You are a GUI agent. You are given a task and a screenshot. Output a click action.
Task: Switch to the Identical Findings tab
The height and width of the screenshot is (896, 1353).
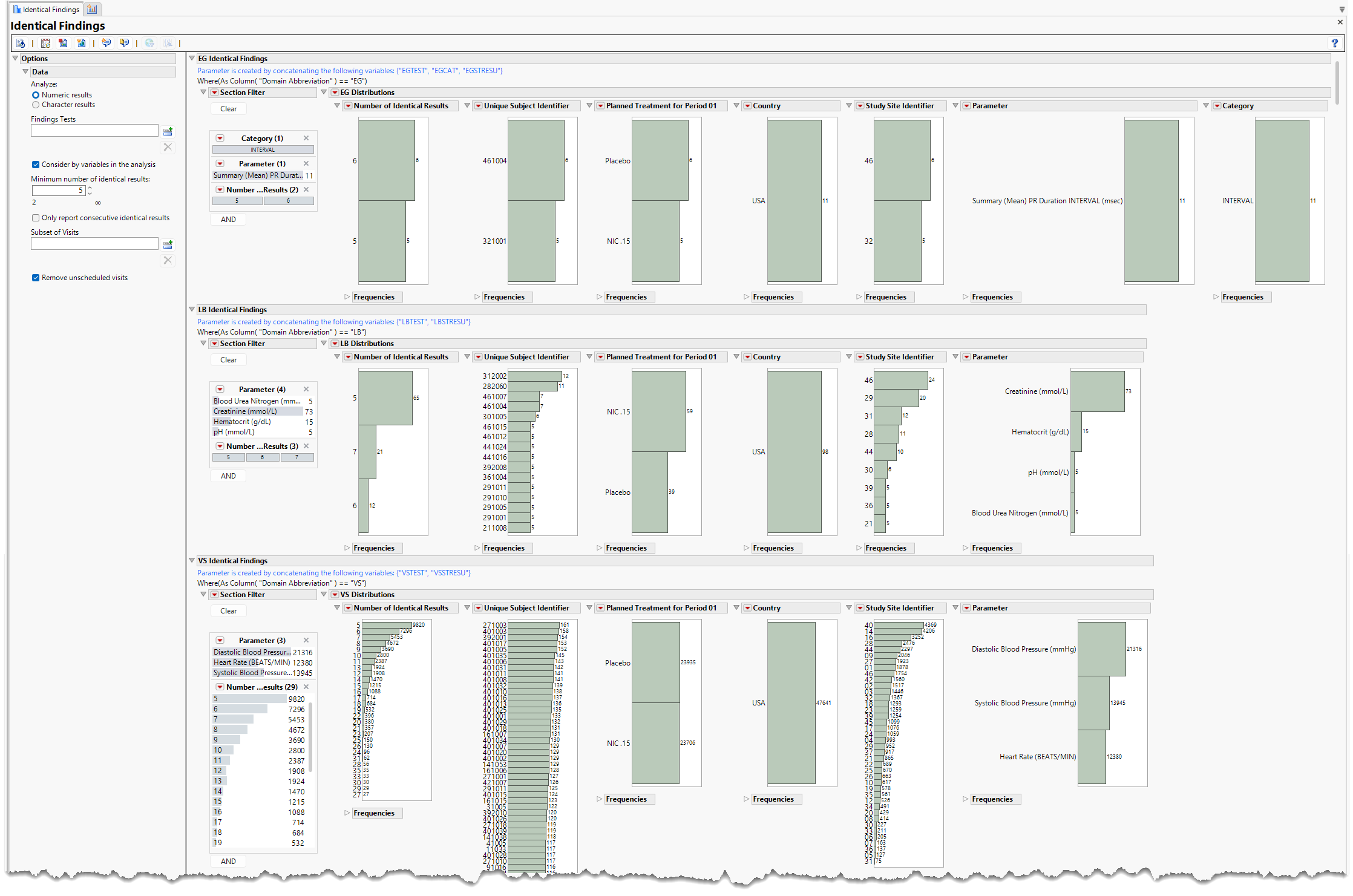pos(47,9)
